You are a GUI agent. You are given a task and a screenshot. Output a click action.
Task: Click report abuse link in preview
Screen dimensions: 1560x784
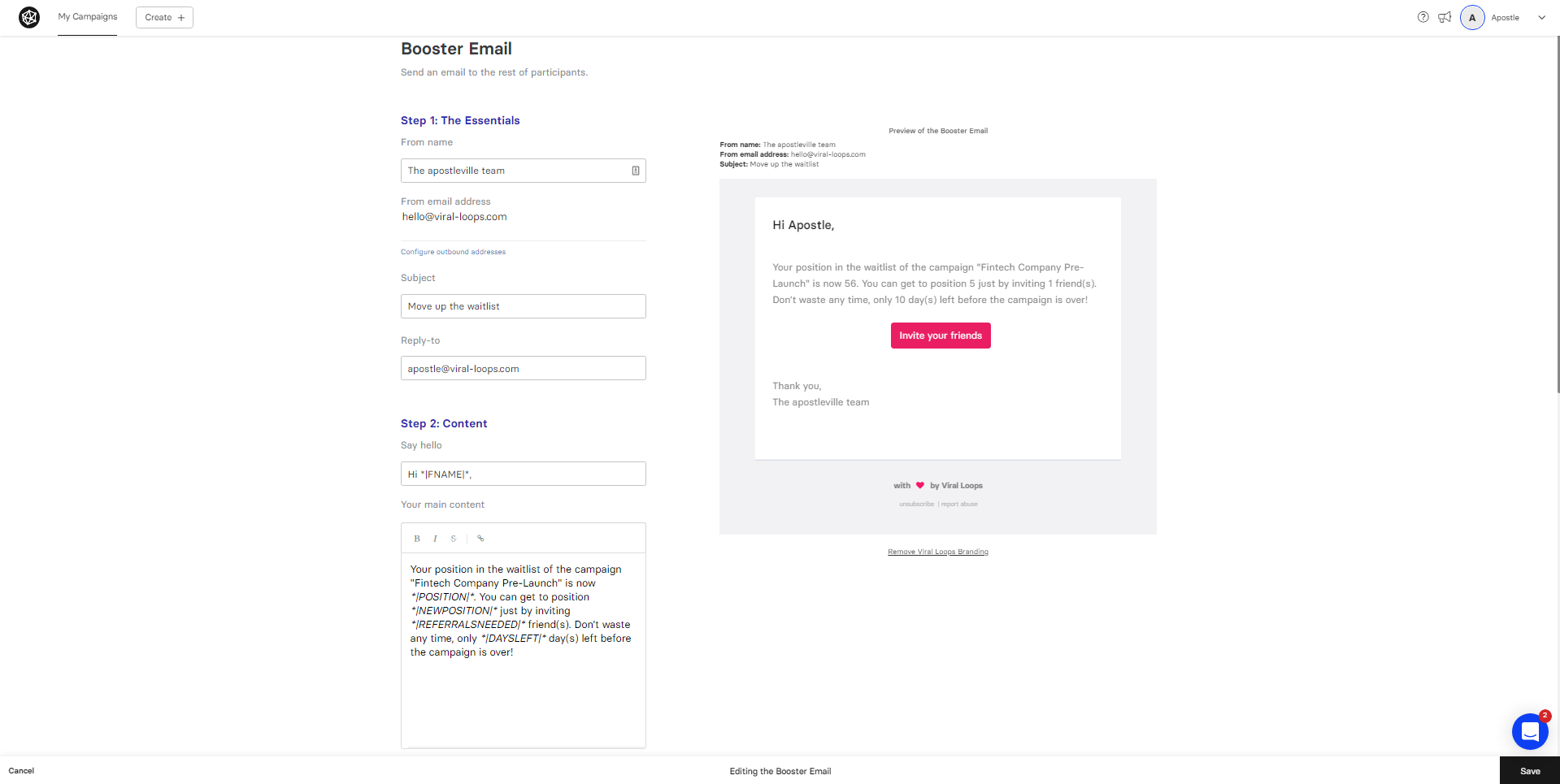959,505
